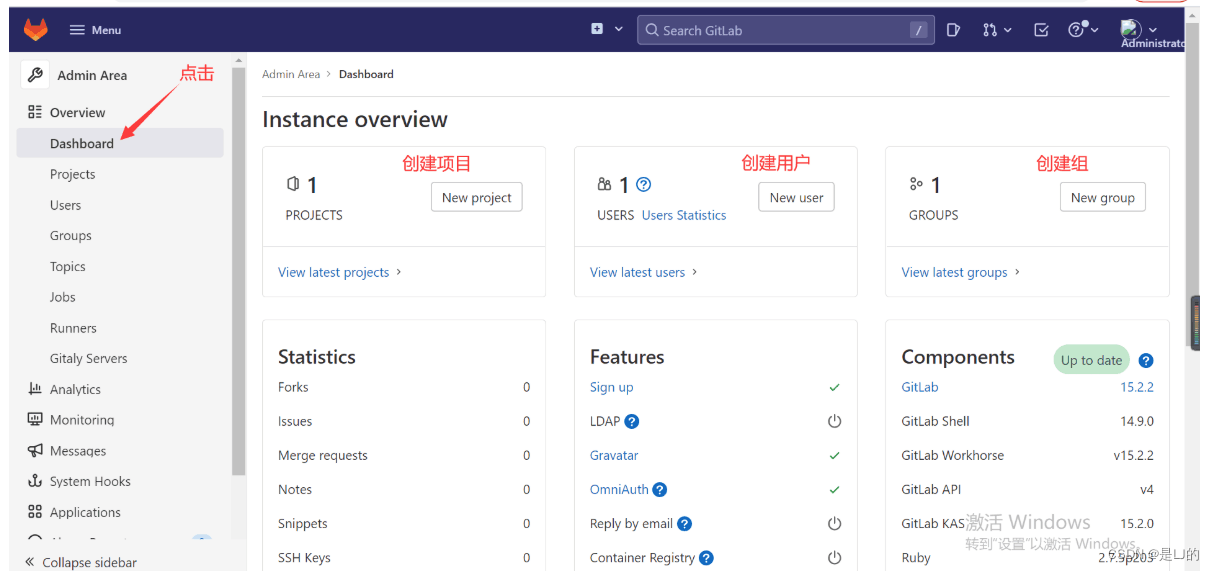The image size is (1214, 571).
Task: Collapse the sidebar
Action: pos(81,562)
